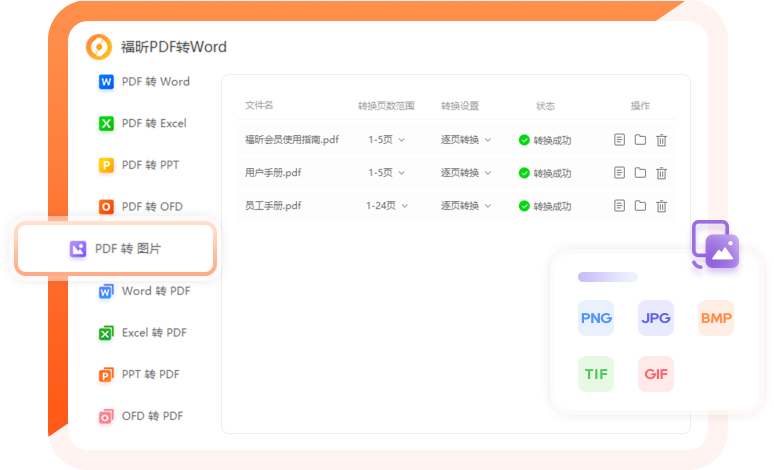Expand 逐页转换 setting for 用户手册.pdf
Viewport: 774px width, 470px height.
(x=466, y=173)
